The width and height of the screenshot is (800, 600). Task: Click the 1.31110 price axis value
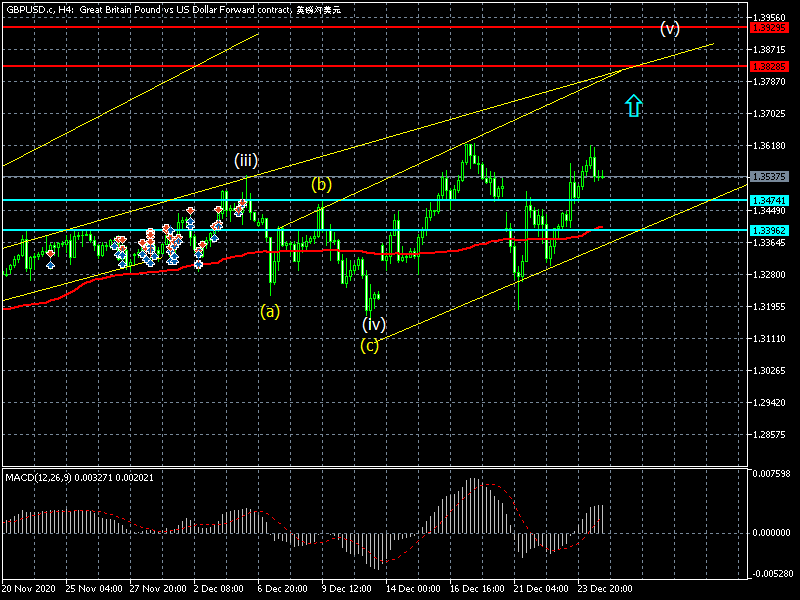[x=769, y=339]
